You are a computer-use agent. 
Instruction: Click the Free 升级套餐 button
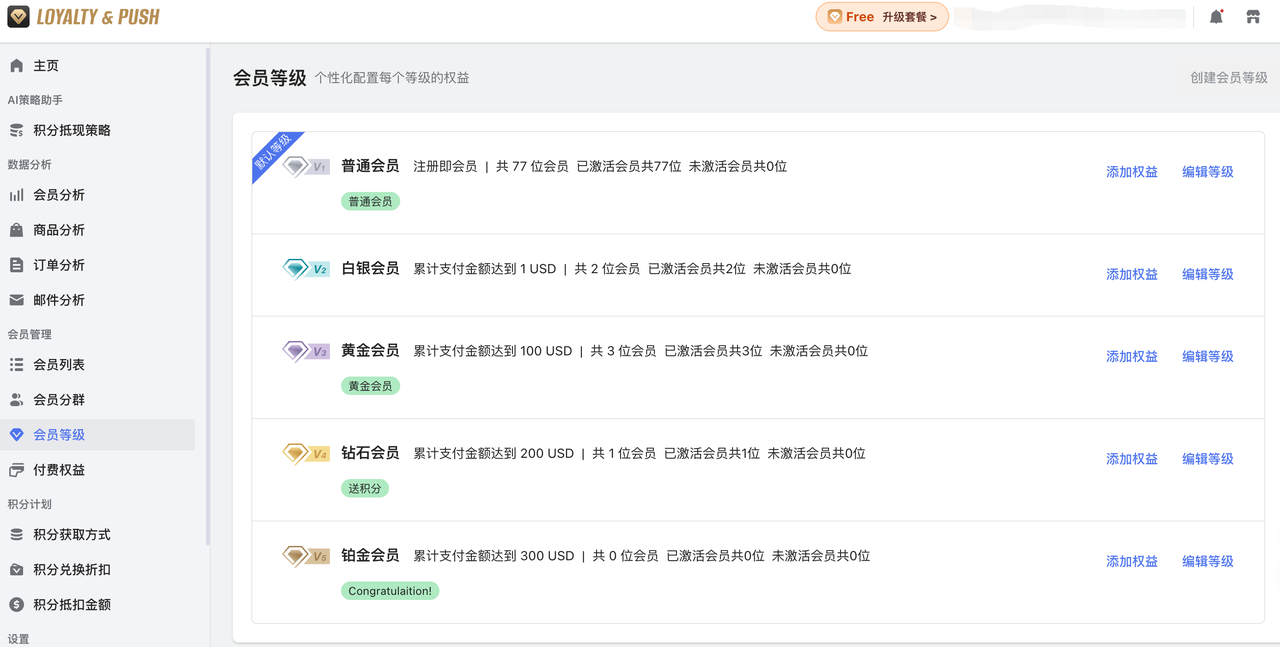pos(881,17)
